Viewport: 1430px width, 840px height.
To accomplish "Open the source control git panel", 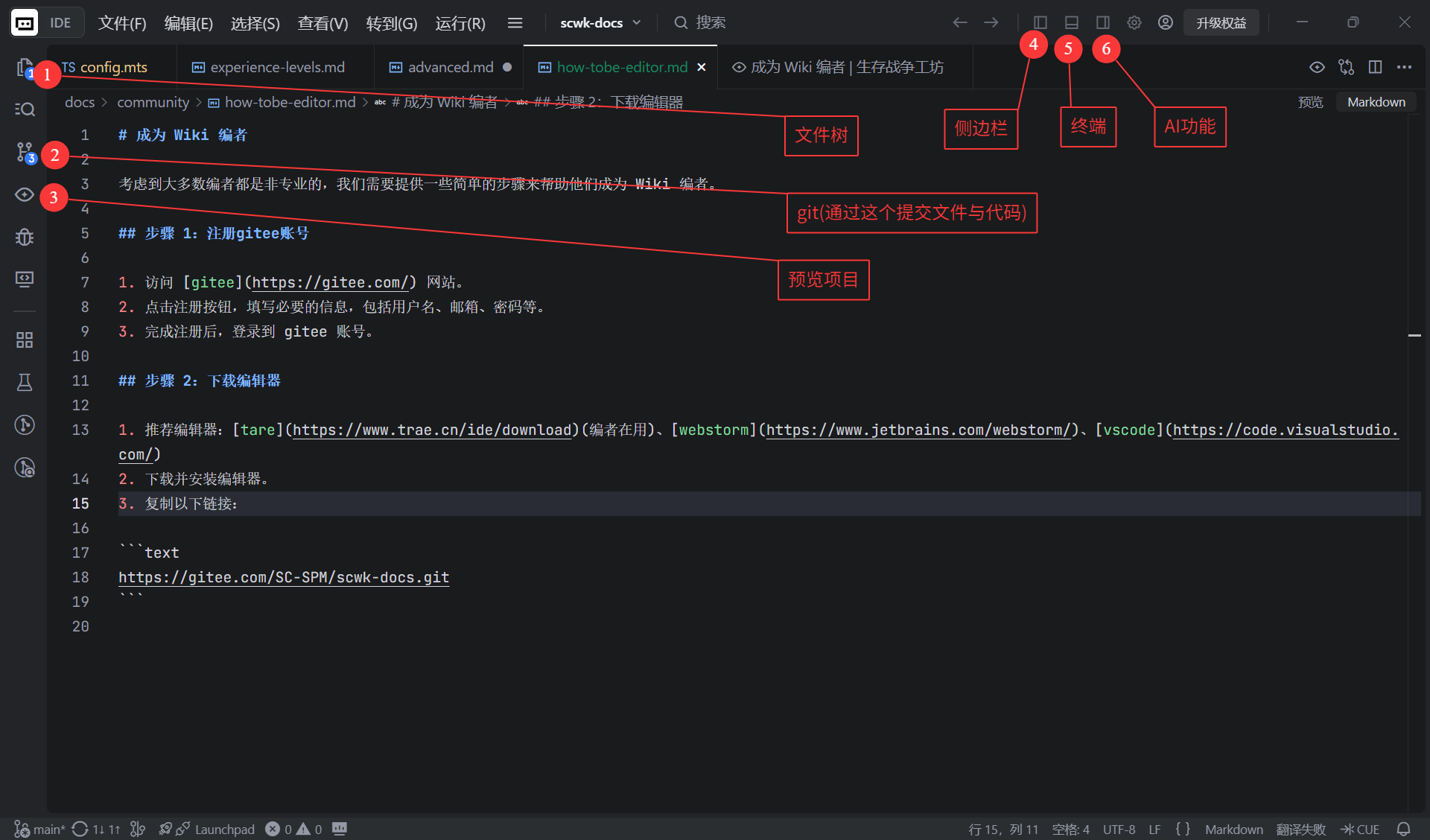I will coord(25,153).
